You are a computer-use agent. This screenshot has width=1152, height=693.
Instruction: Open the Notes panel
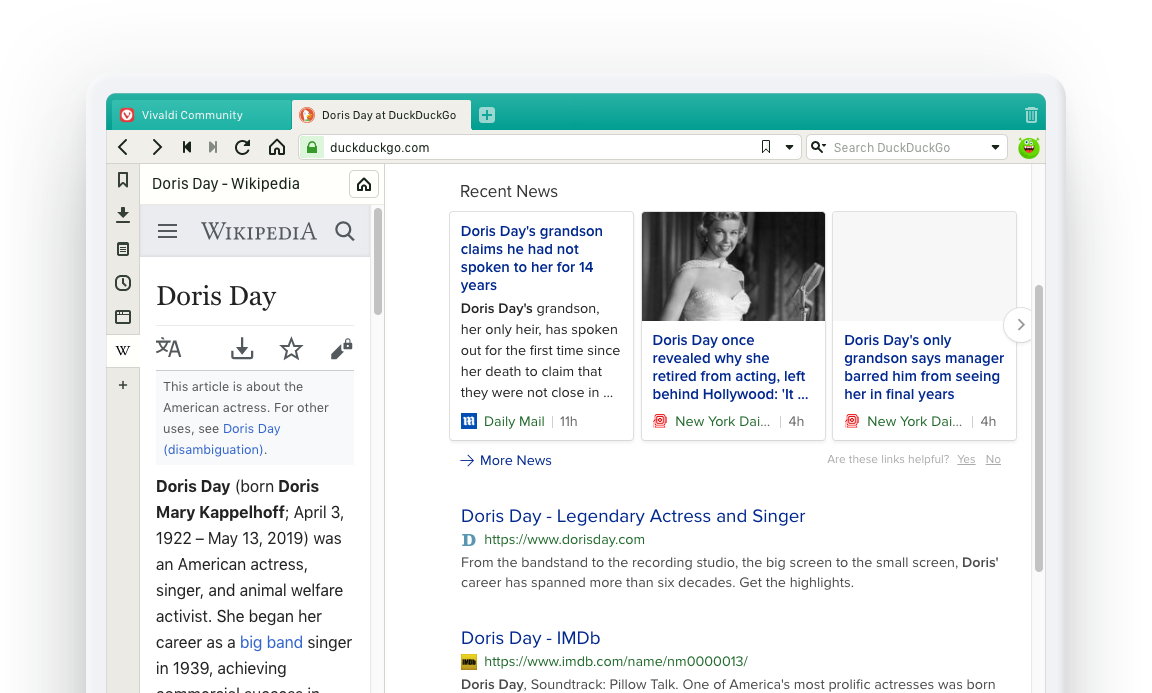point(123,248)
